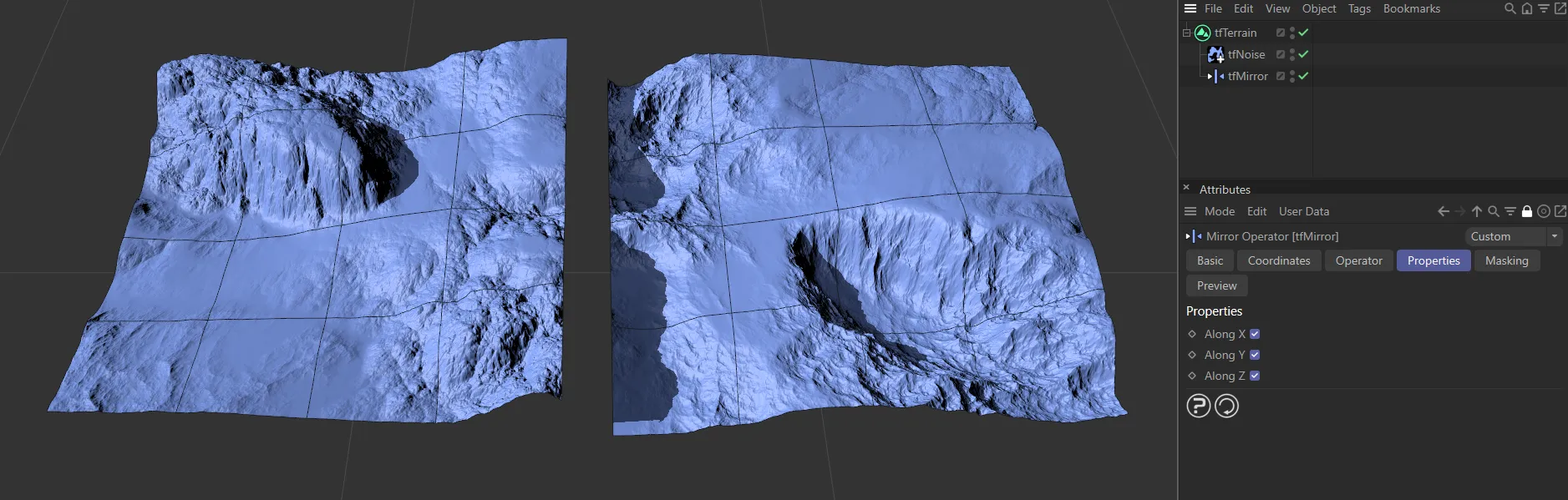The image size is (1568, 500).
Task: Click the tfNoise object icon
Action: coord(1215,54)
